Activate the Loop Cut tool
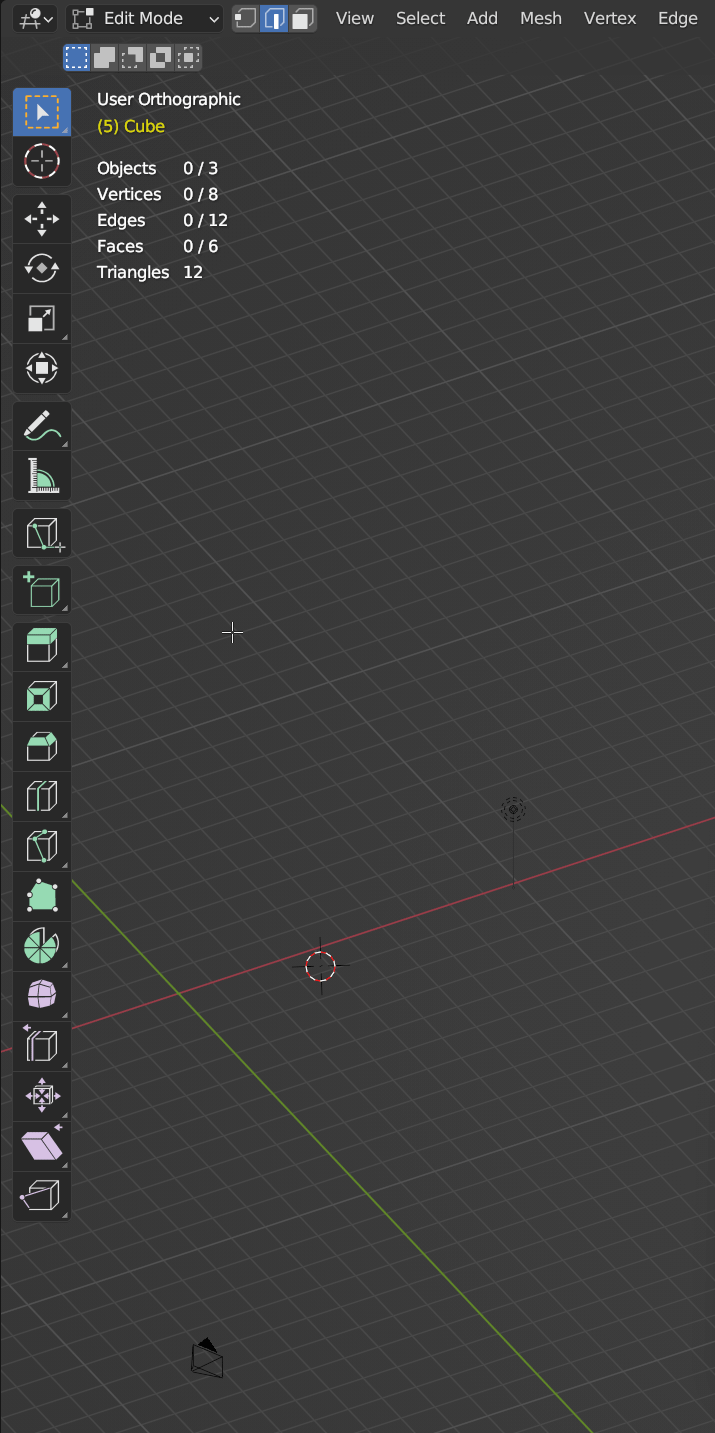Screen dimensions: 715x1433 tap(42, 796)
